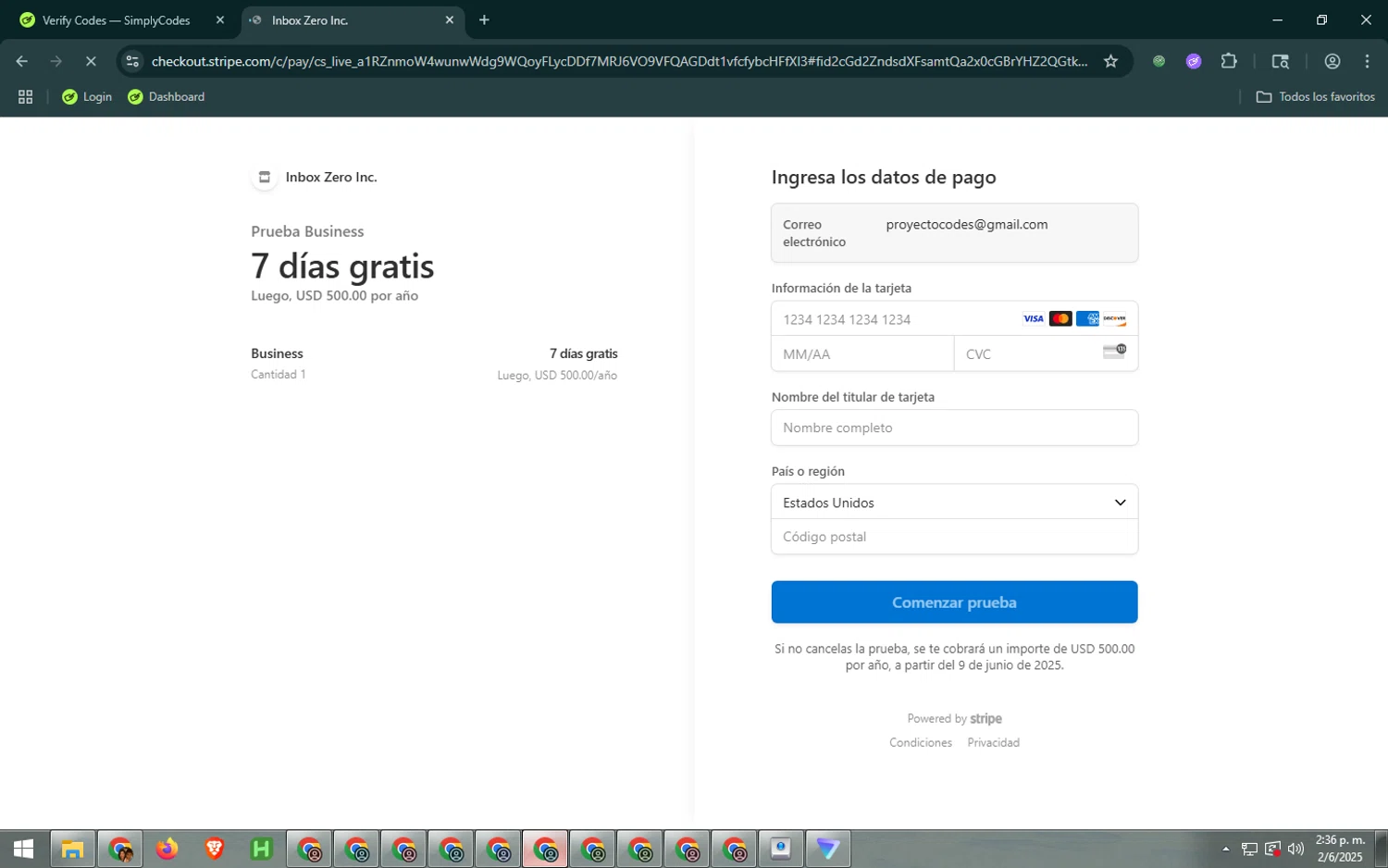Open the Login bookmark

pyautogui.click(x=87, y=96)
